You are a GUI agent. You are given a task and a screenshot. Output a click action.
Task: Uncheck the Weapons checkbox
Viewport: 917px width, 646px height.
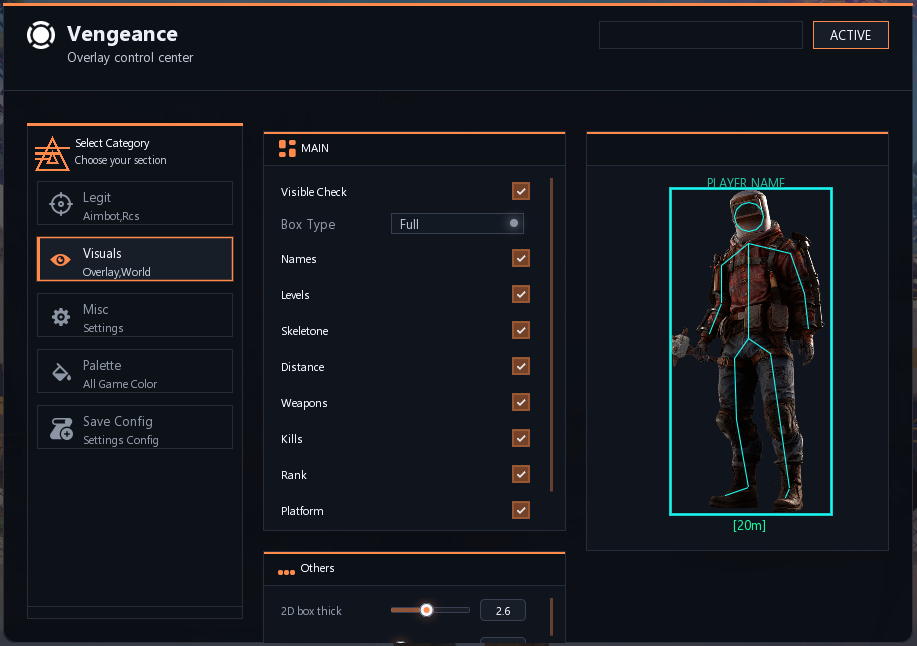click(x=521, y=402)
